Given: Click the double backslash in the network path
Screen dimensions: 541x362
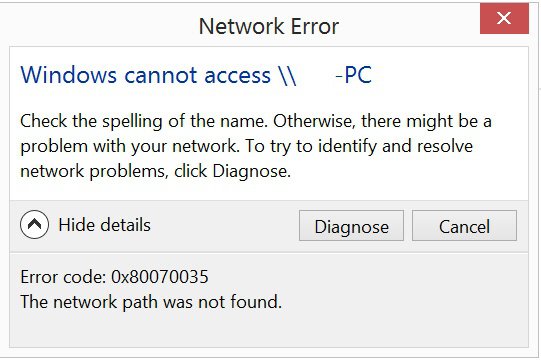Looking at the screenshot, I should 288,76.
